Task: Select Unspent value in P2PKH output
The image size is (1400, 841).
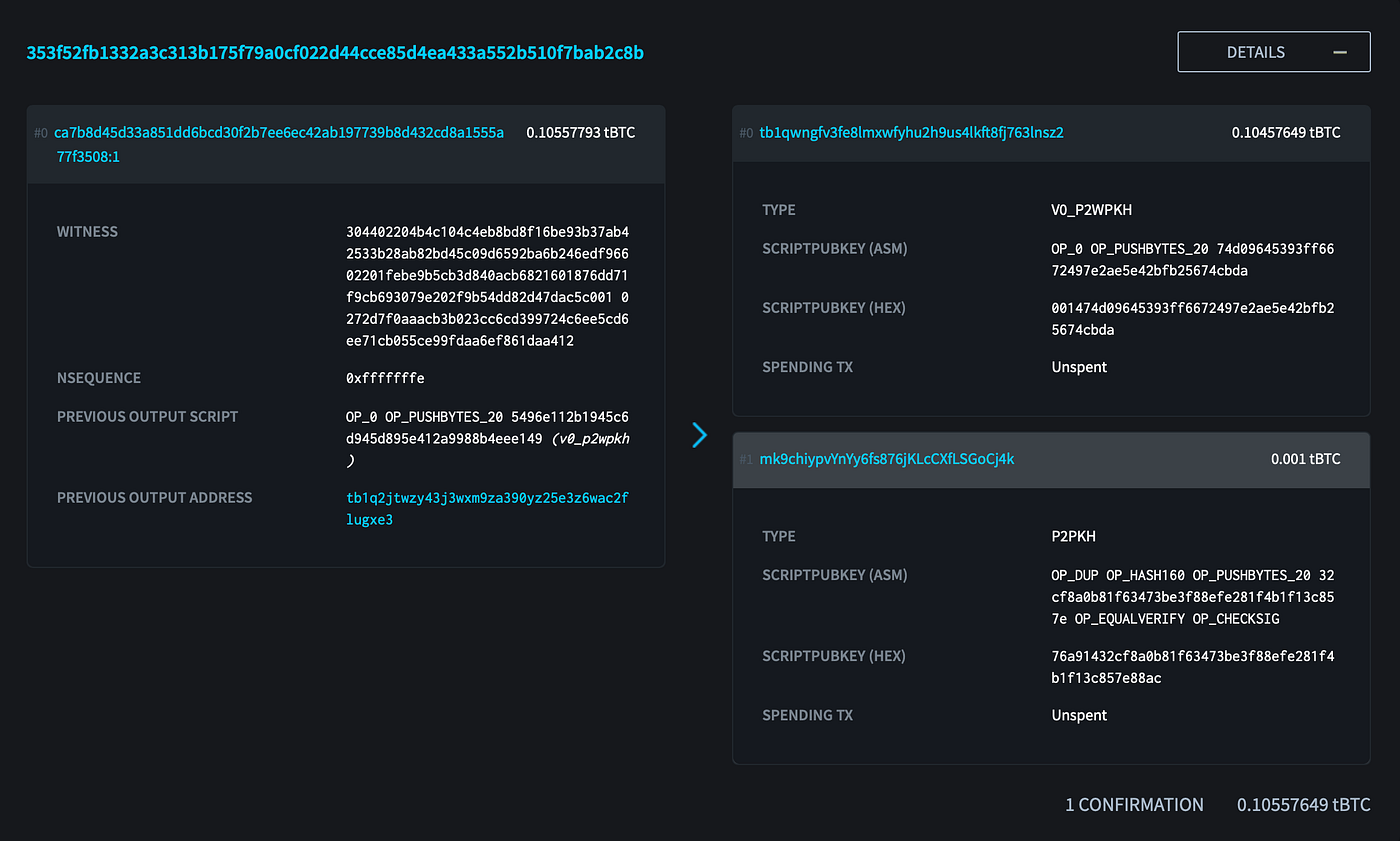Action: coord(1079,715)
